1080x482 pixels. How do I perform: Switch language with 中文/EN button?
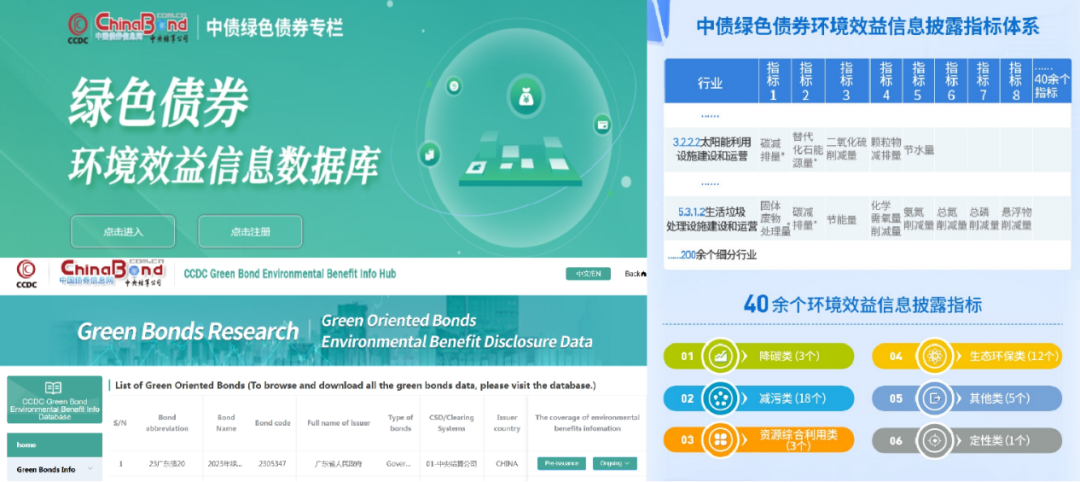pyautogui.click(x=588, y=274)
